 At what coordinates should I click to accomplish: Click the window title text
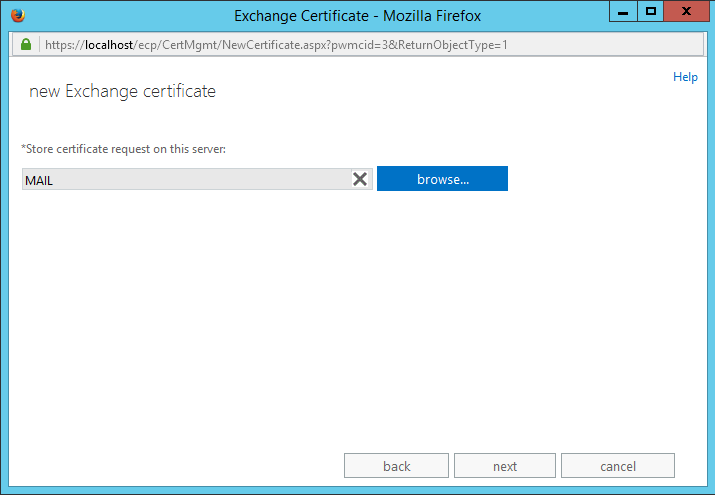pos(357,16)
